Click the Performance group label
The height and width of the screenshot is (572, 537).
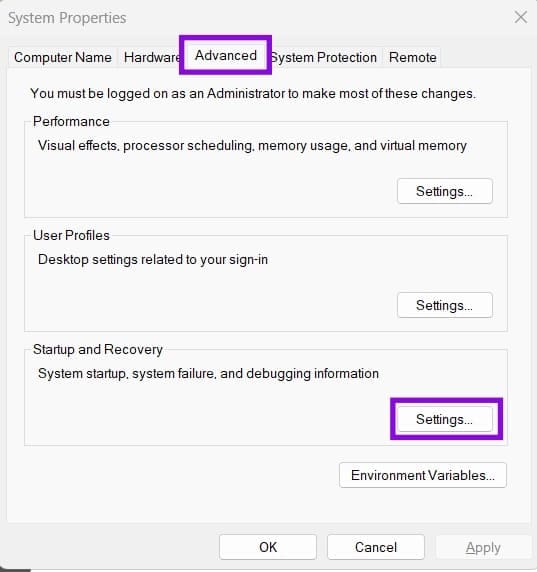(x=71, y=121)
